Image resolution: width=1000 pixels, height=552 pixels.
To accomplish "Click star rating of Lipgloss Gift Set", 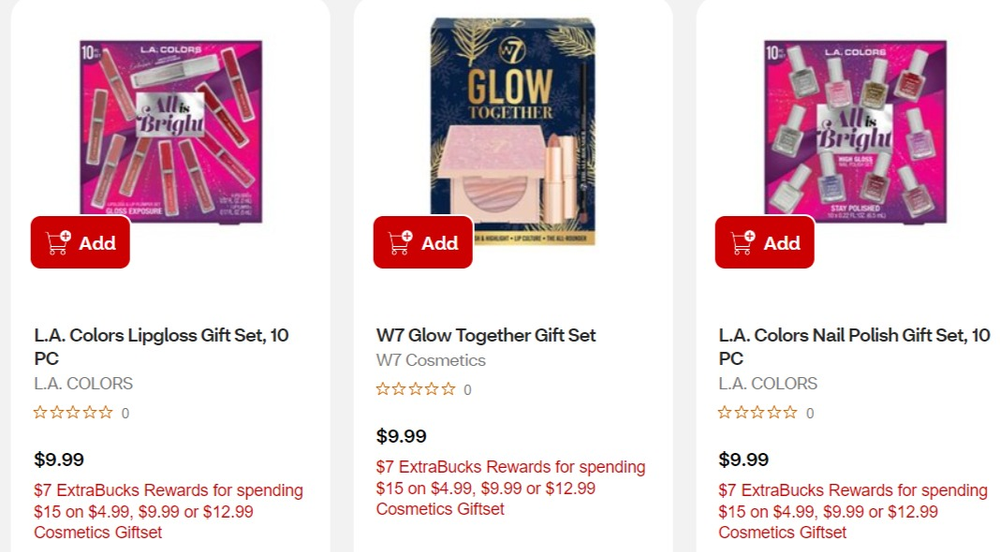I will point(73,412).
